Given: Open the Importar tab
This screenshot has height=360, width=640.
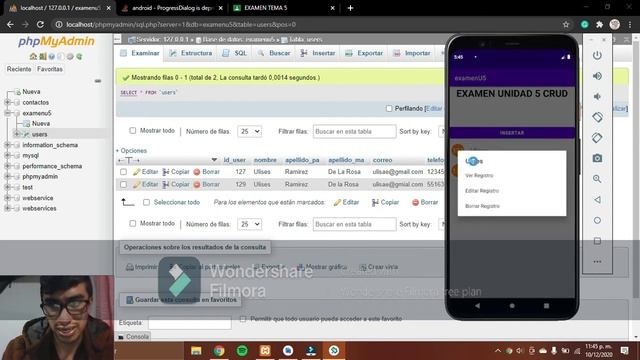Looking at the screenshot, I should click(412, 53).
